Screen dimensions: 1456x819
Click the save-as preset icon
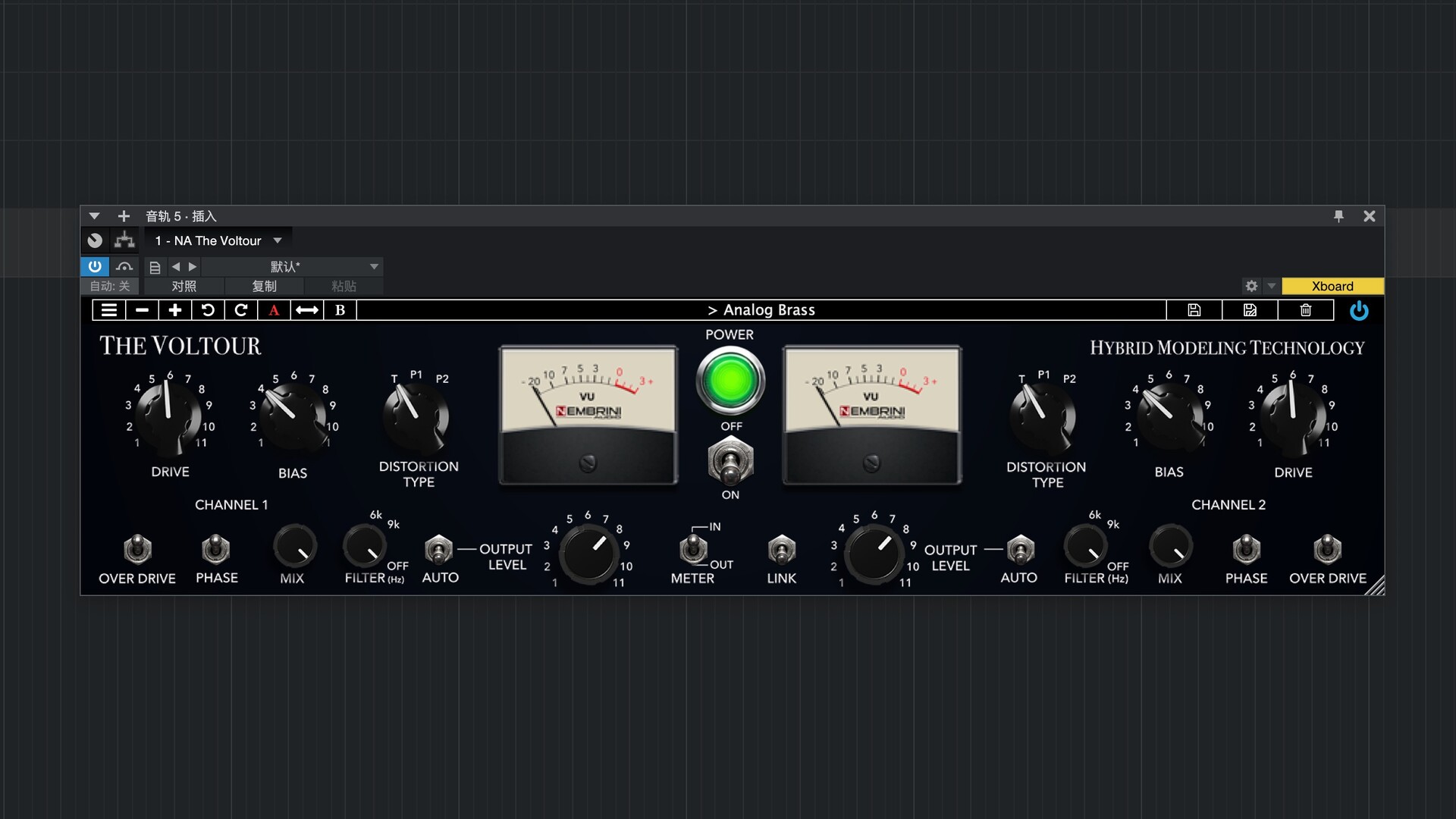1250,310
